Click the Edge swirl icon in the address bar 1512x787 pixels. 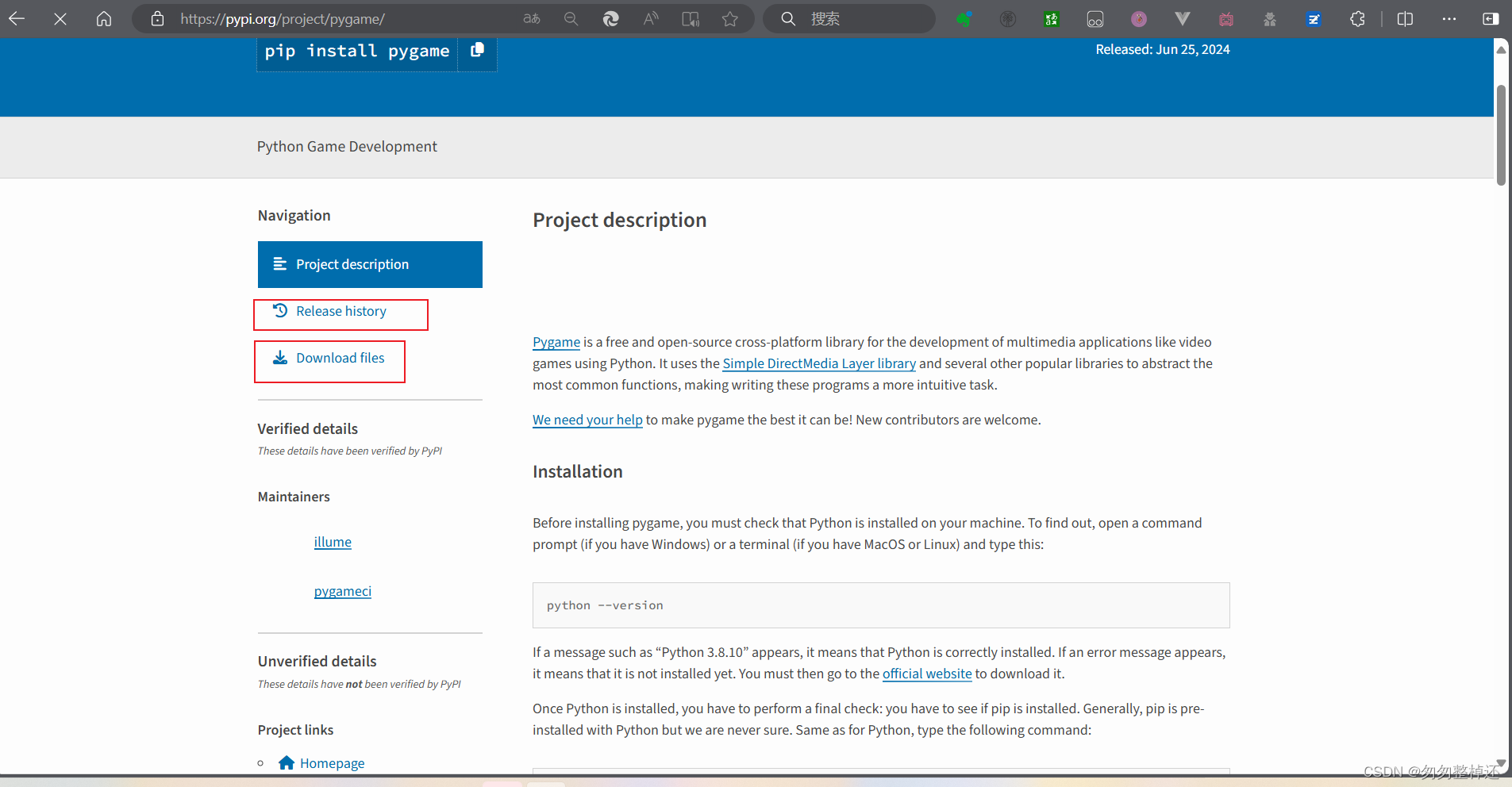click(x=610, y=18)
